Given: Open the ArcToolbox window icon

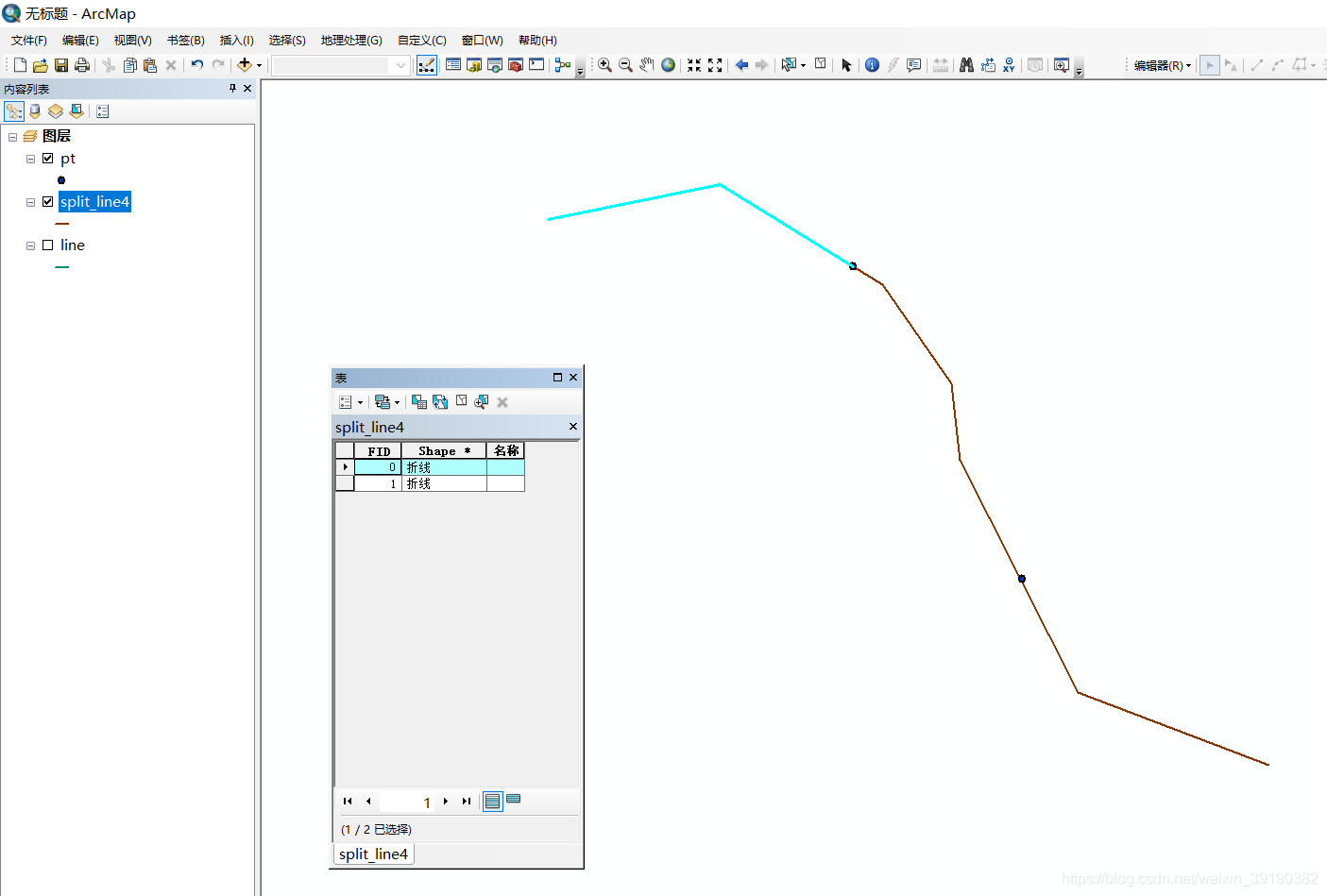Looking at the screenshot, I should click(x=516, y=65).
